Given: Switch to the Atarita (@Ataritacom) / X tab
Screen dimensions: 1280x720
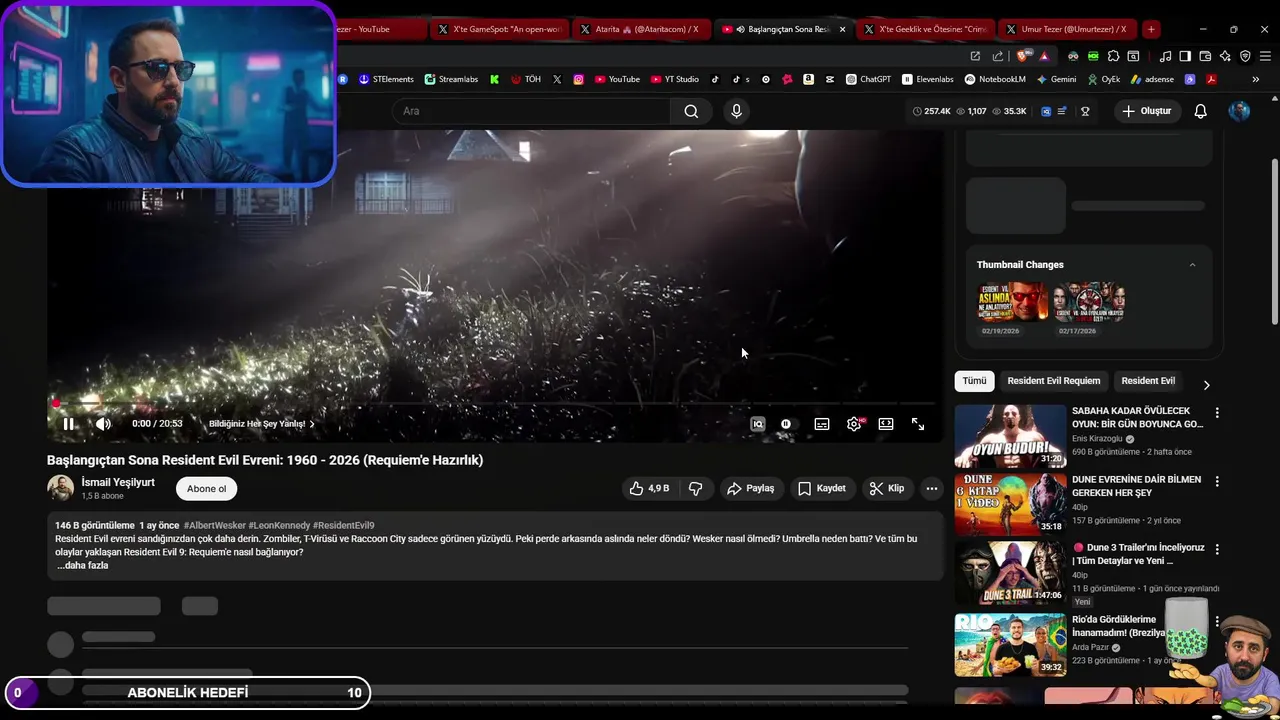Looking at the screenshot, I should click(x=644, y=29).
